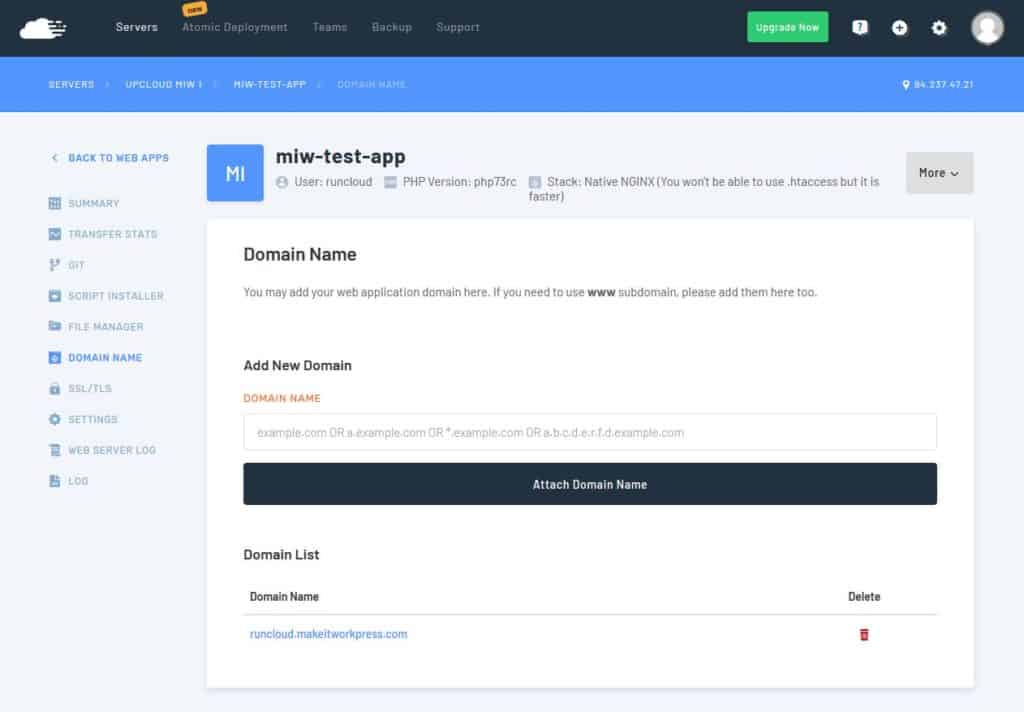Select File Manager in sidebar
This screenshot has height=712, width=1024.
point(105,327)
